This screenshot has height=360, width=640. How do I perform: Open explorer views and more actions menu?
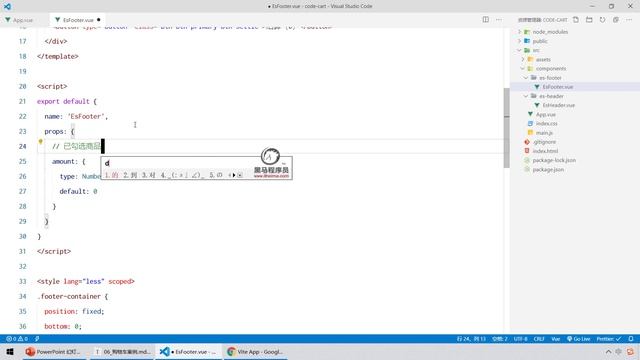point(629,20)
